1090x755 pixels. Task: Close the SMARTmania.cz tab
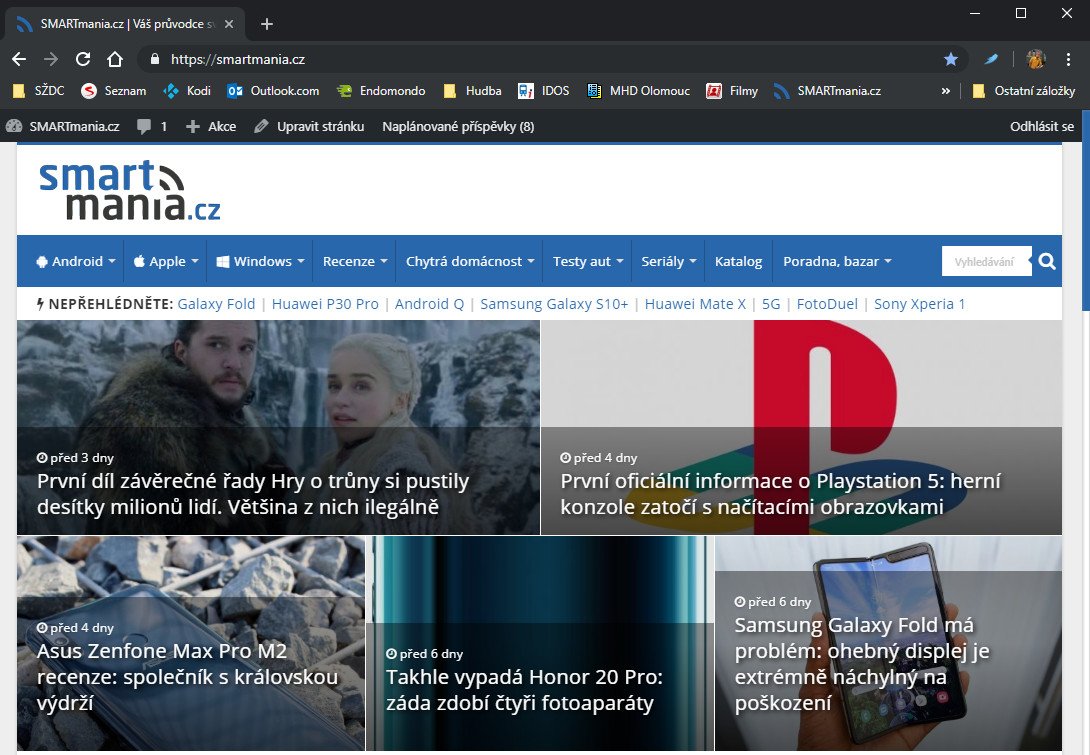point(229,24)
